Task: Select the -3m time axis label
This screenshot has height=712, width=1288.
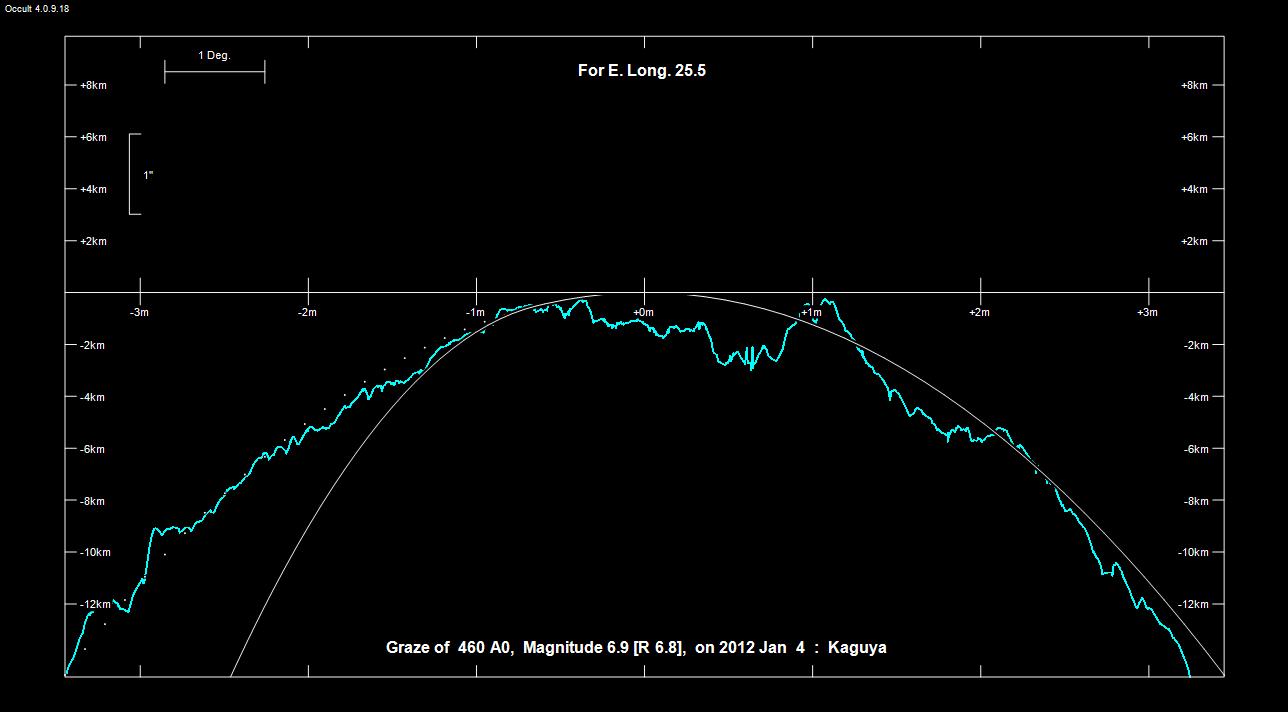Action: (140, 313)
